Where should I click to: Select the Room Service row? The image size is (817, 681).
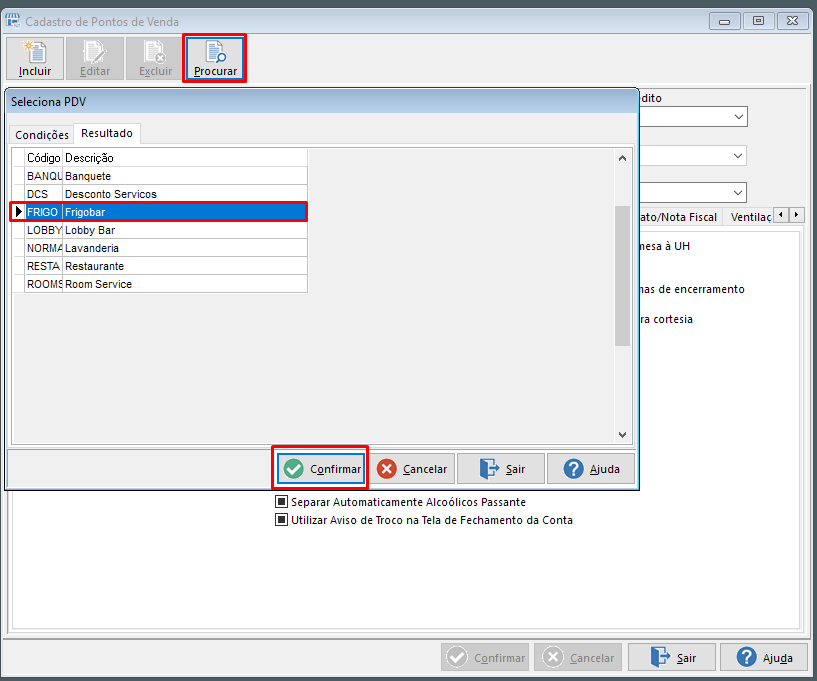pyautogui.click(x=159, y=284)
